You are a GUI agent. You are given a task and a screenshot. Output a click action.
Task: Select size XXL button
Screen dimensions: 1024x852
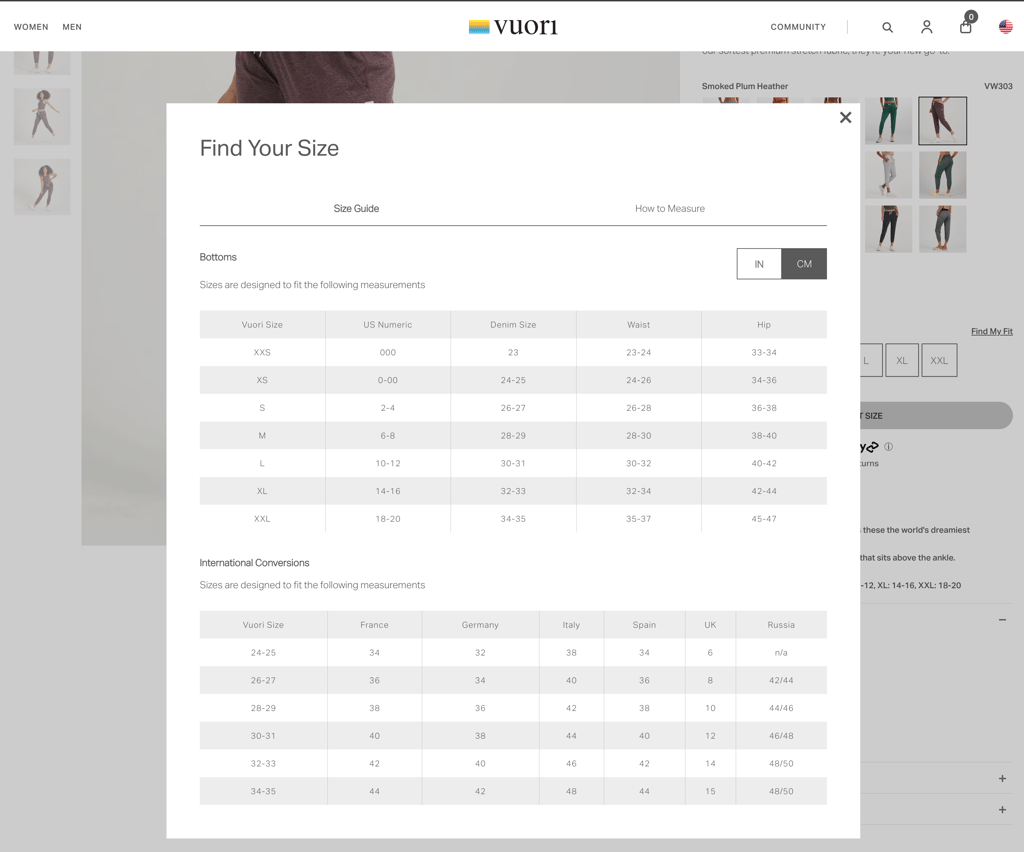tap(939, 361)
